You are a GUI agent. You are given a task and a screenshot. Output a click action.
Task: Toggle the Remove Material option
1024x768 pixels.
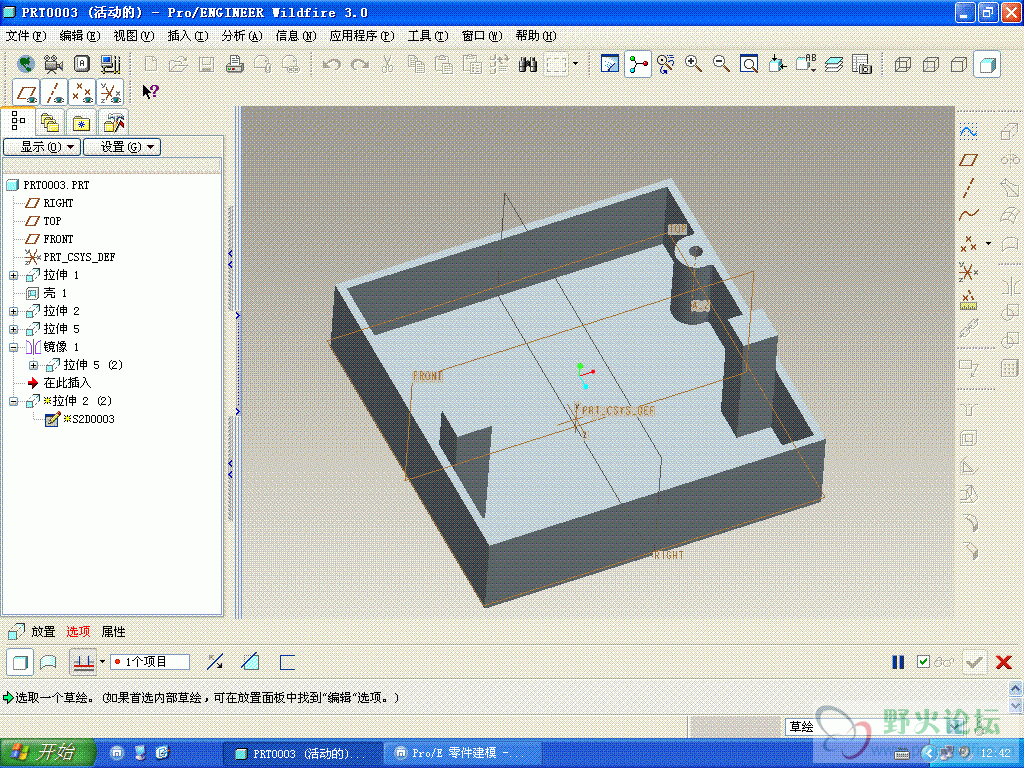[250, 662]
